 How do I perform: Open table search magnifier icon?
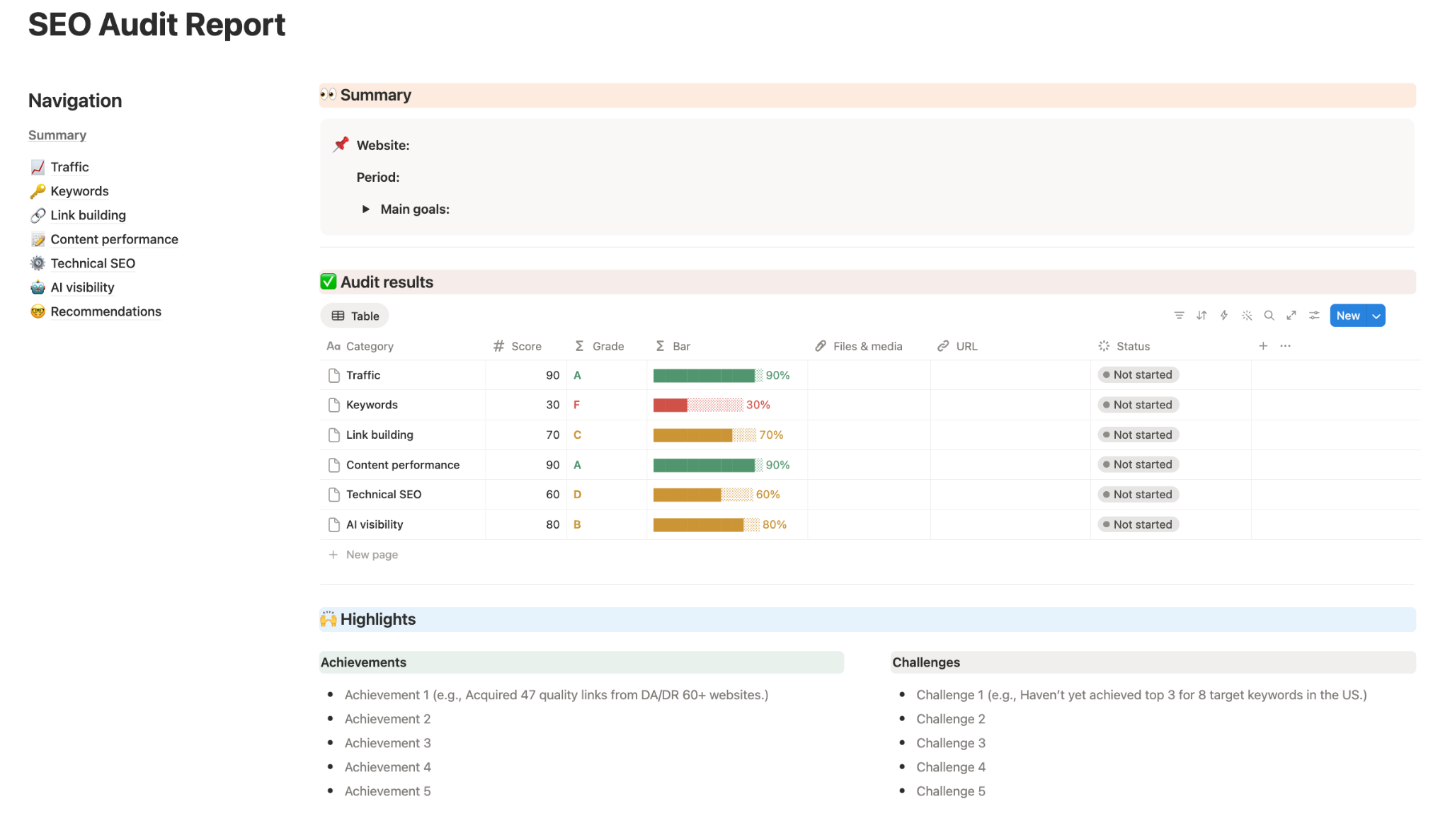[x=1269, y=316]
